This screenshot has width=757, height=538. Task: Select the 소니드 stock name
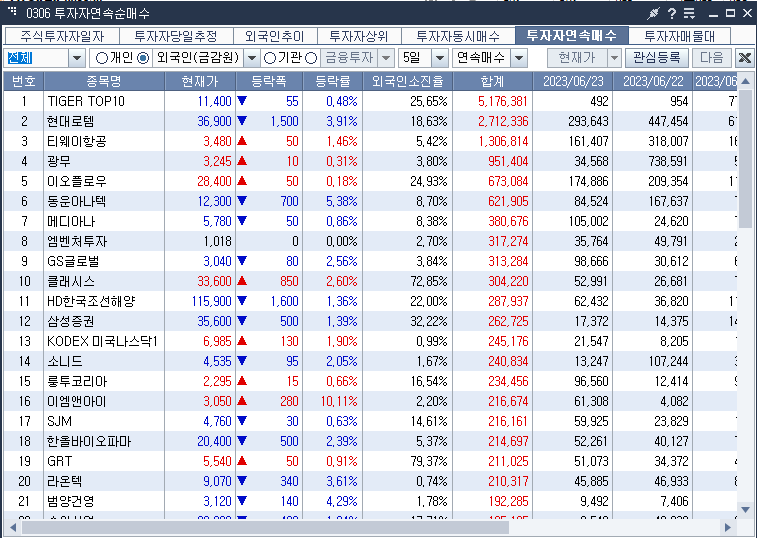(x=64, y=361)
